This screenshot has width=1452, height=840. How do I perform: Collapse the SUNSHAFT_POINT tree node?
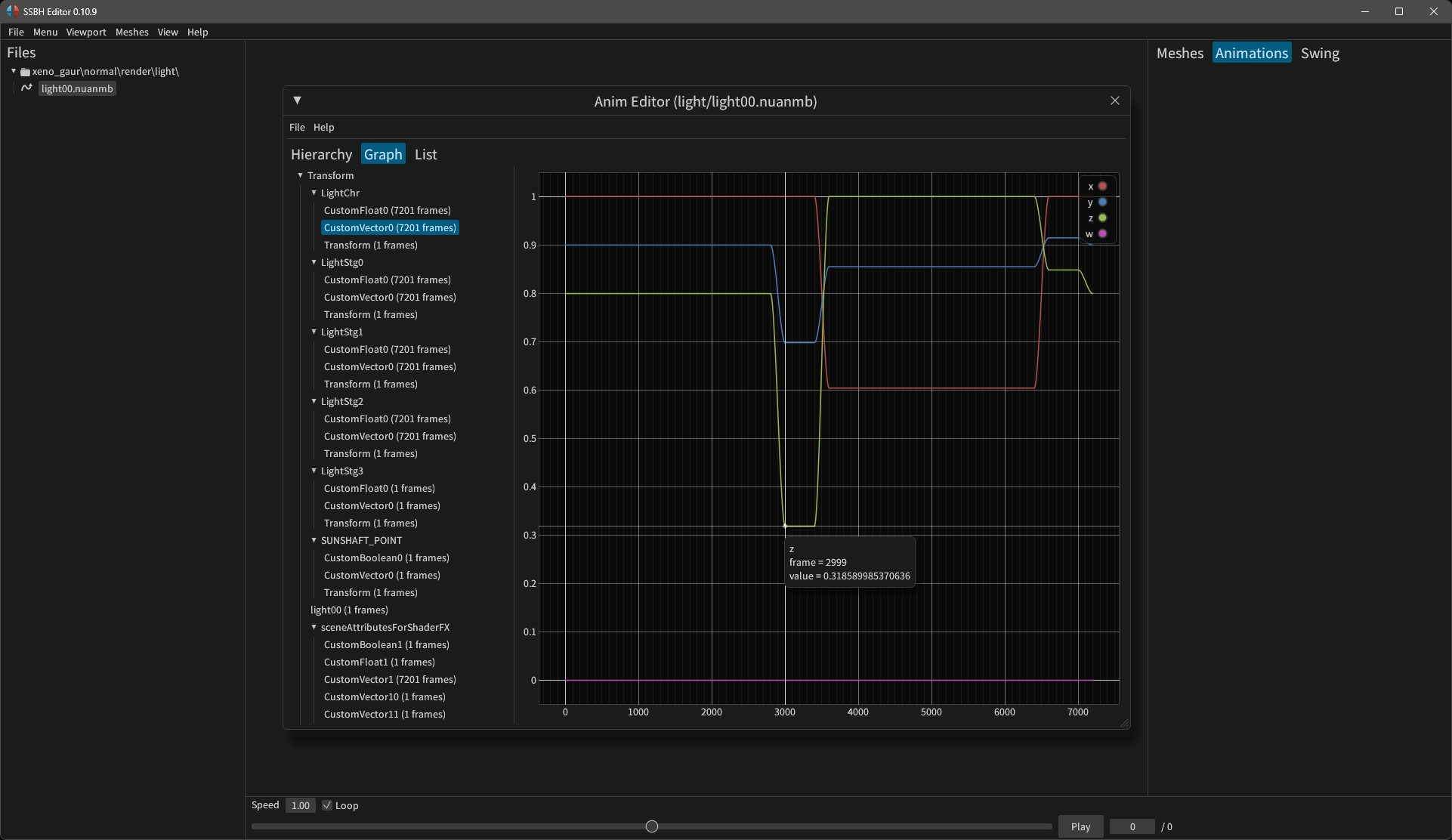pyautogui.click(x=314, y=541)
